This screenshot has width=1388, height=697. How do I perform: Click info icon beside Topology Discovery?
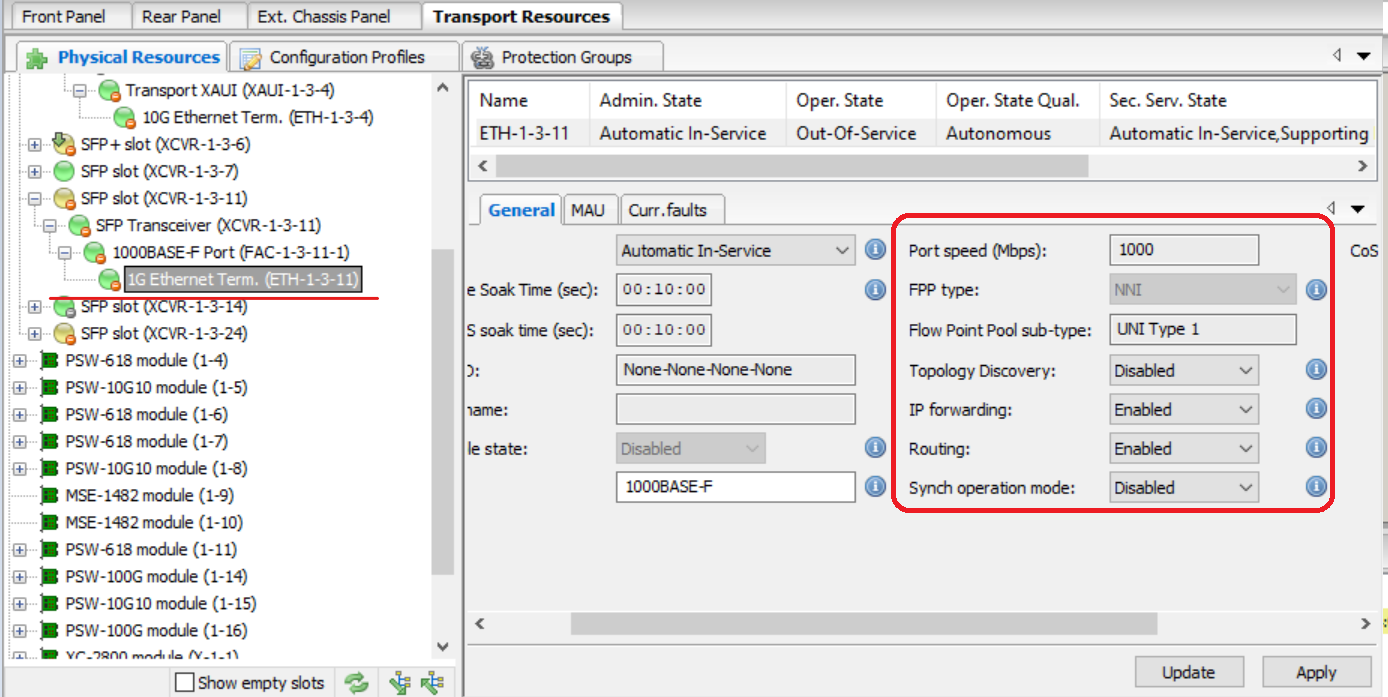point(1316,370)
